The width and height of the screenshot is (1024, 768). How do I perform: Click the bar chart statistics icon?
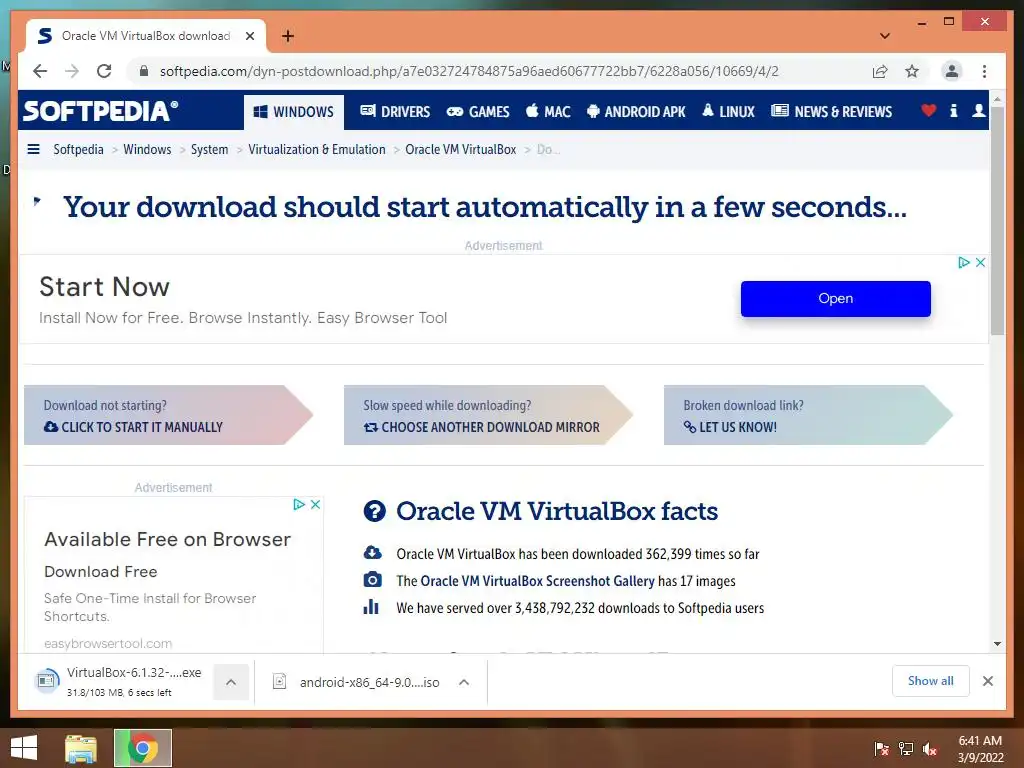pyautogui.click(x=371, y=607)
